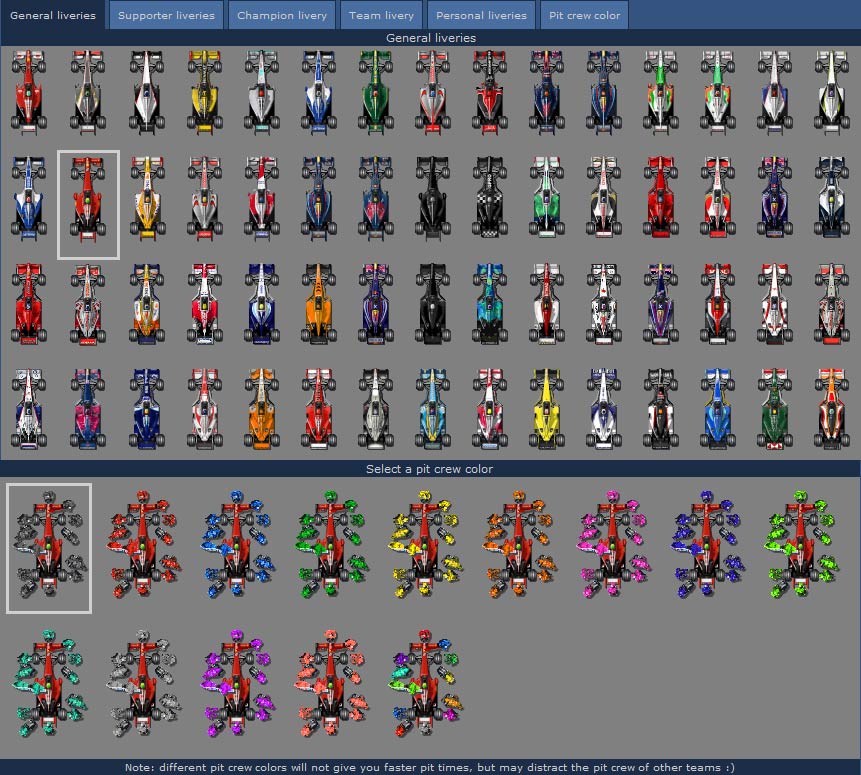Select the Pit crew color tab
This screenshot has height=775, width=861.
(585, 15)
